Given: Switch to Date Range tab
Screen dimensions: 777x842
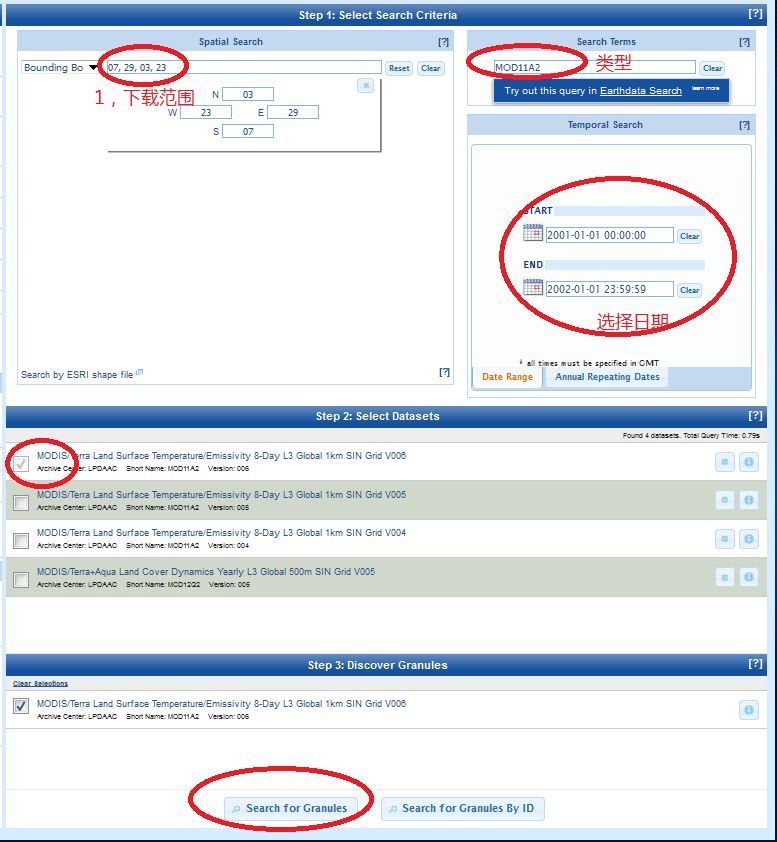Looking at the screenshot, I should pos(507,377).
